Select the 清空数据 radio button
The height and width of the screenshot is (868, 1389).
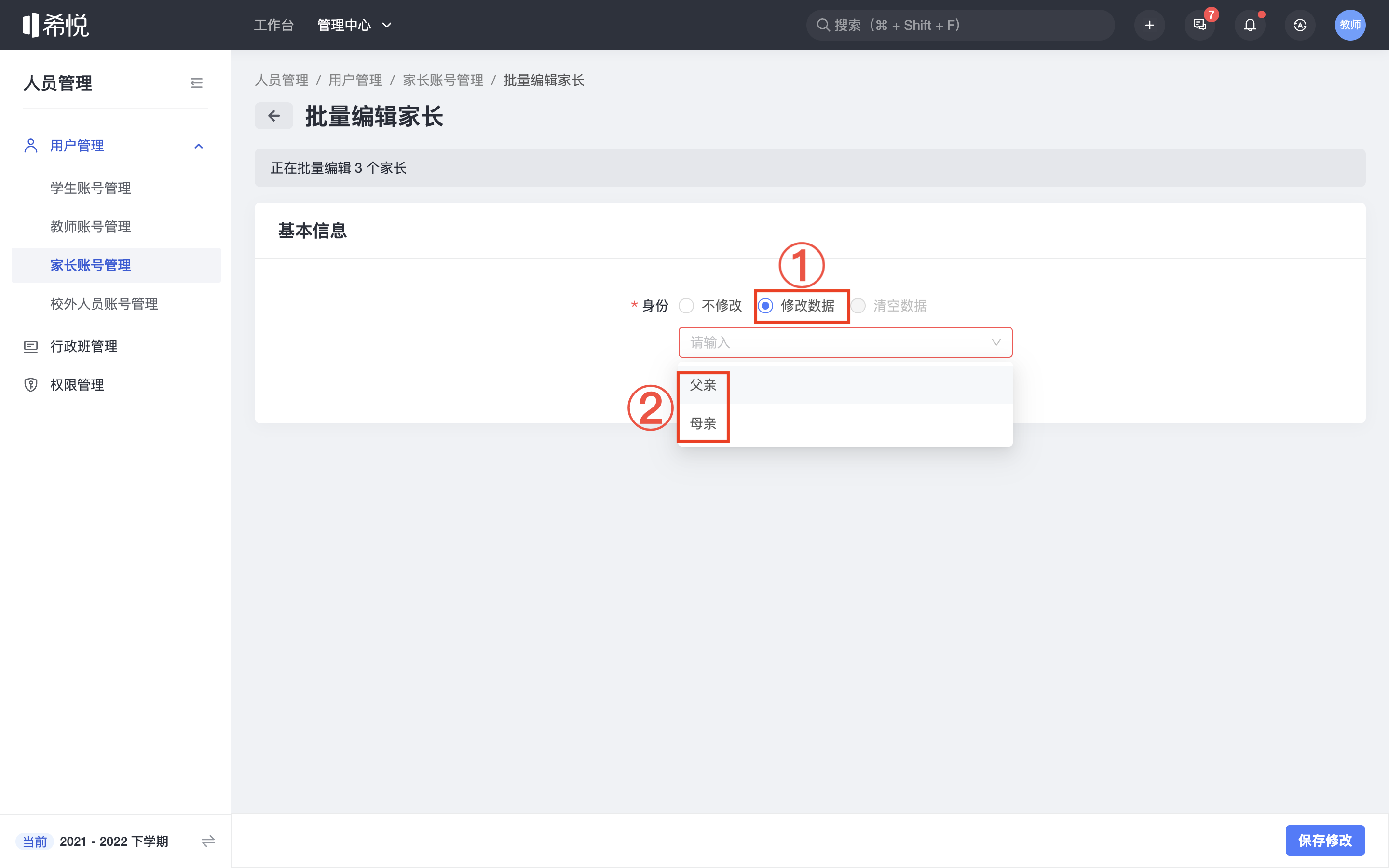point(858,306)
